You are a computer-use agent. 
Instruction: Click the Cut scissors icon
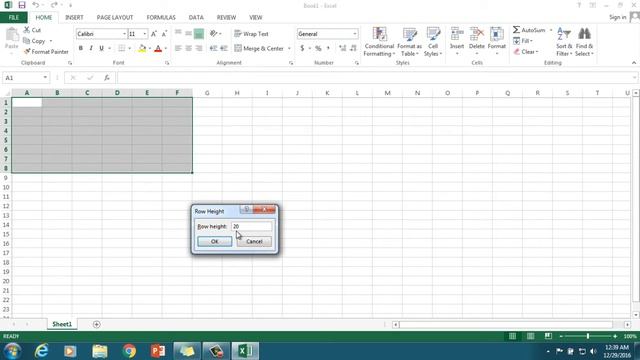point(27,30)
